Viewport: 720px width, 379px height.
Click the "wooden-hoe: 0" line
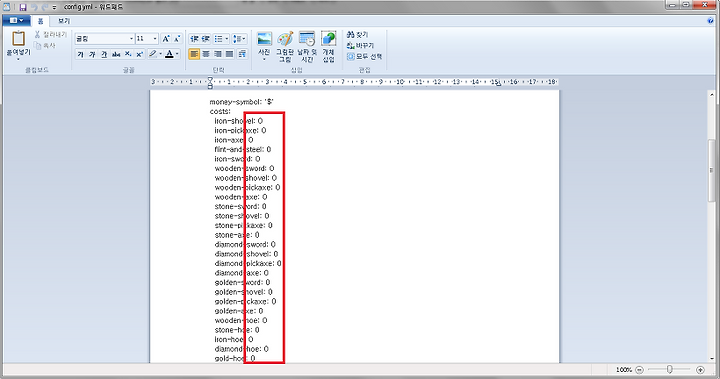(x=241, y=320)
